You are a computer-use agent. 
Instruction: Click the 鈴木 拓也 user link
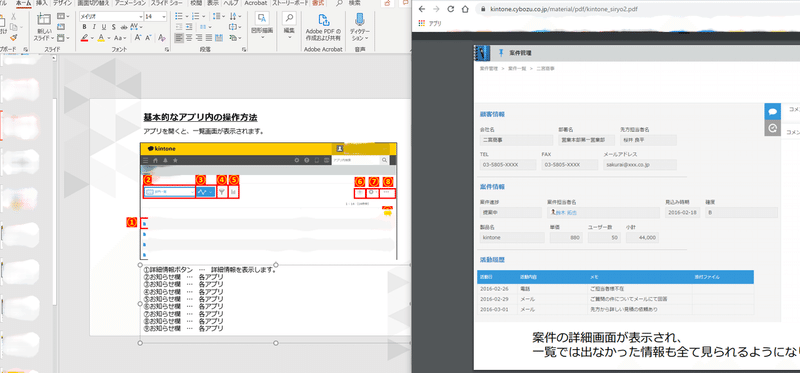(565, 212)
